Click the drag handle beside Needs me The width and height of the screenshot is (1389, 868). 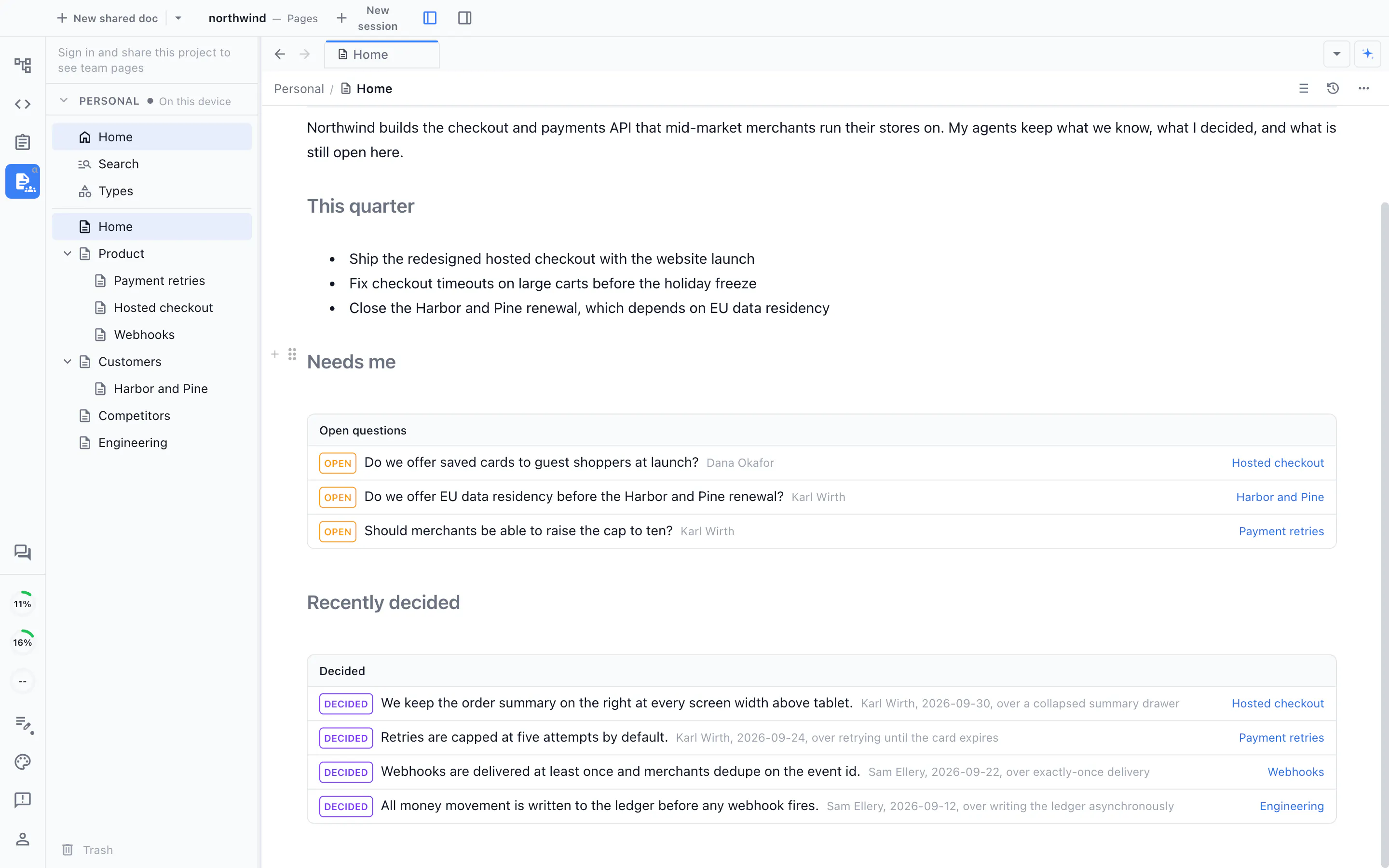(x=292, y=354)
